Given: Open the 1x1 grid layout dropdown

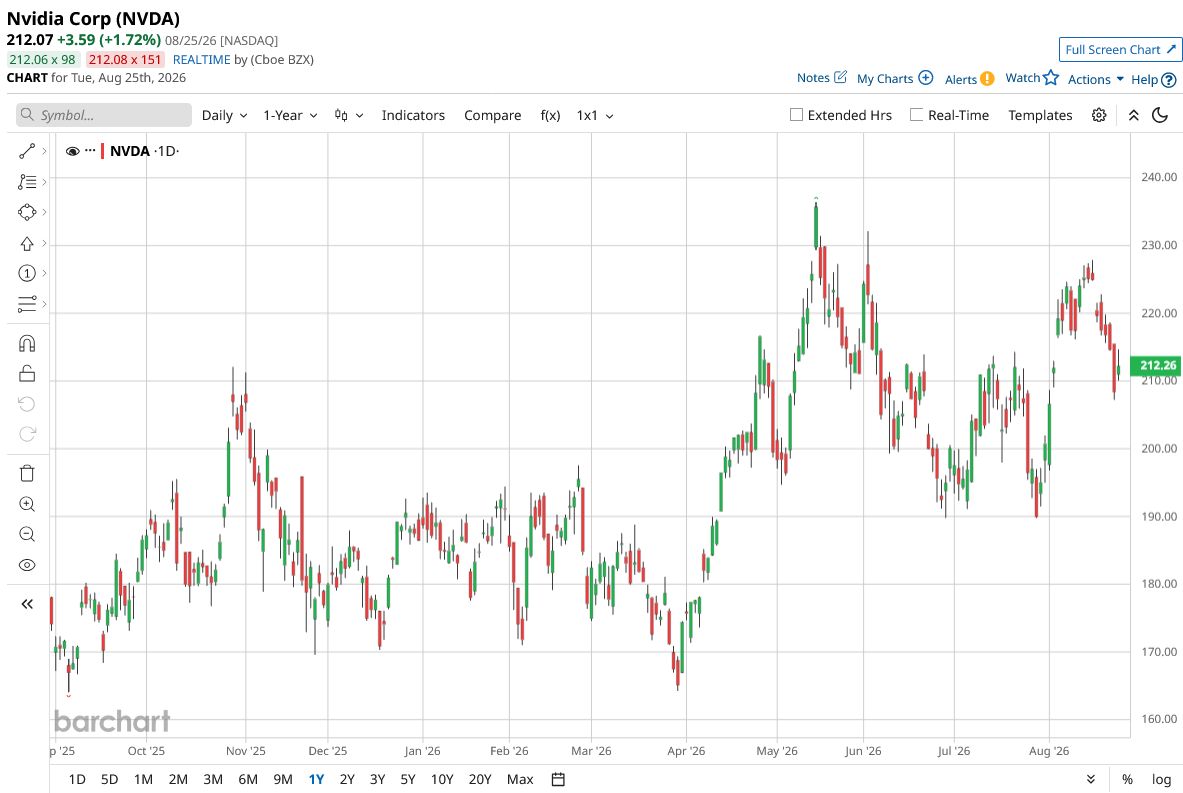Looking at the screenshot, I should tap(595, 115).
